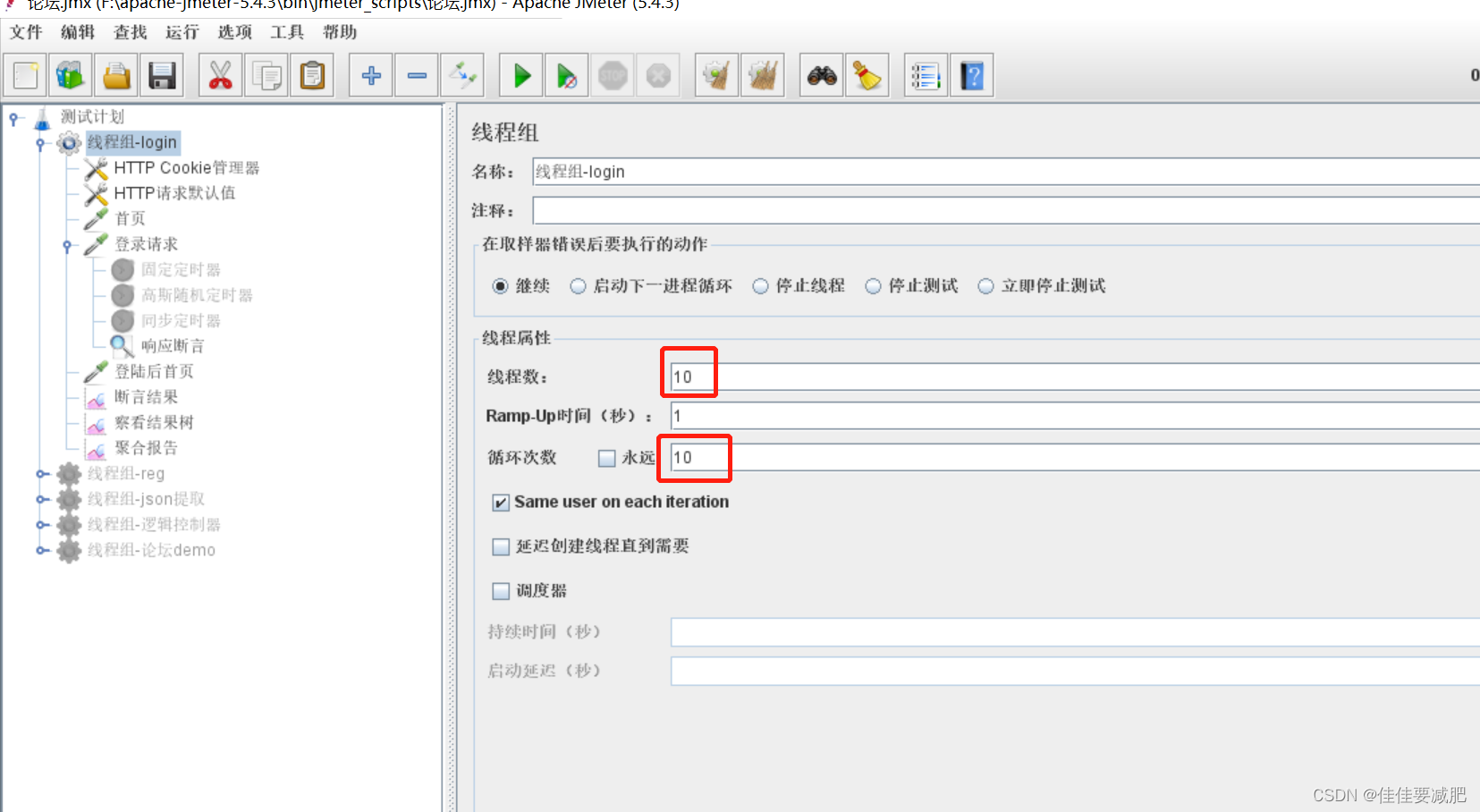Uncheck Same user on each iteration
Screen dimensions: 1480x812
click(501, 503)
